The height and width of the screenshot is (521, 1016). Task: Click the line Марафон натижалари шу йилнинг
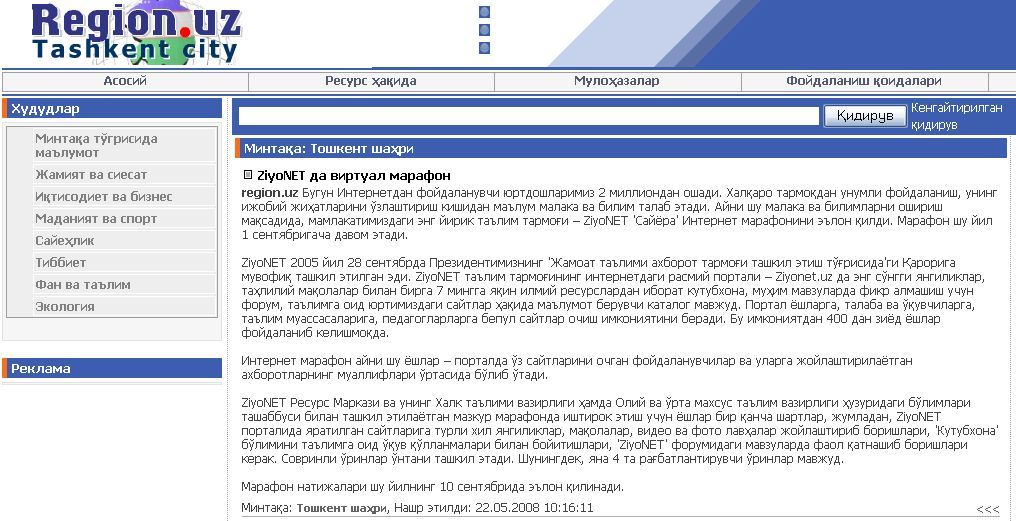[x=432, y=486]
